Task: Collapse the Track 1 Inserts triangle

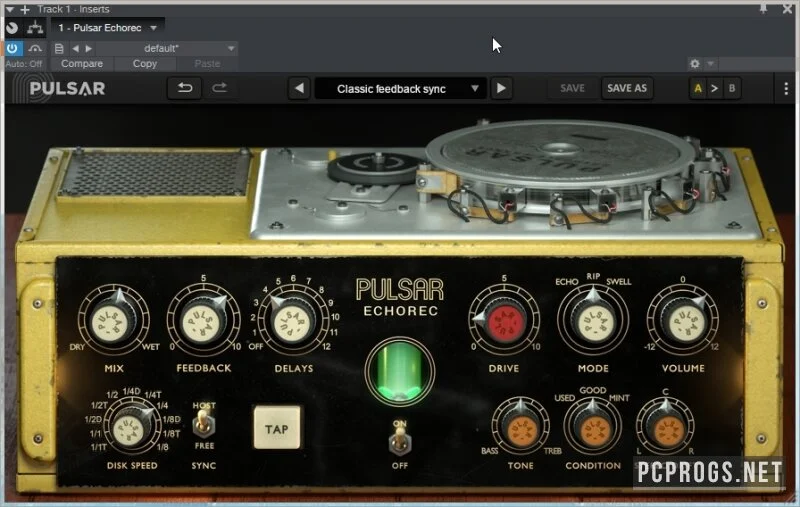Action: pos(9,9)
